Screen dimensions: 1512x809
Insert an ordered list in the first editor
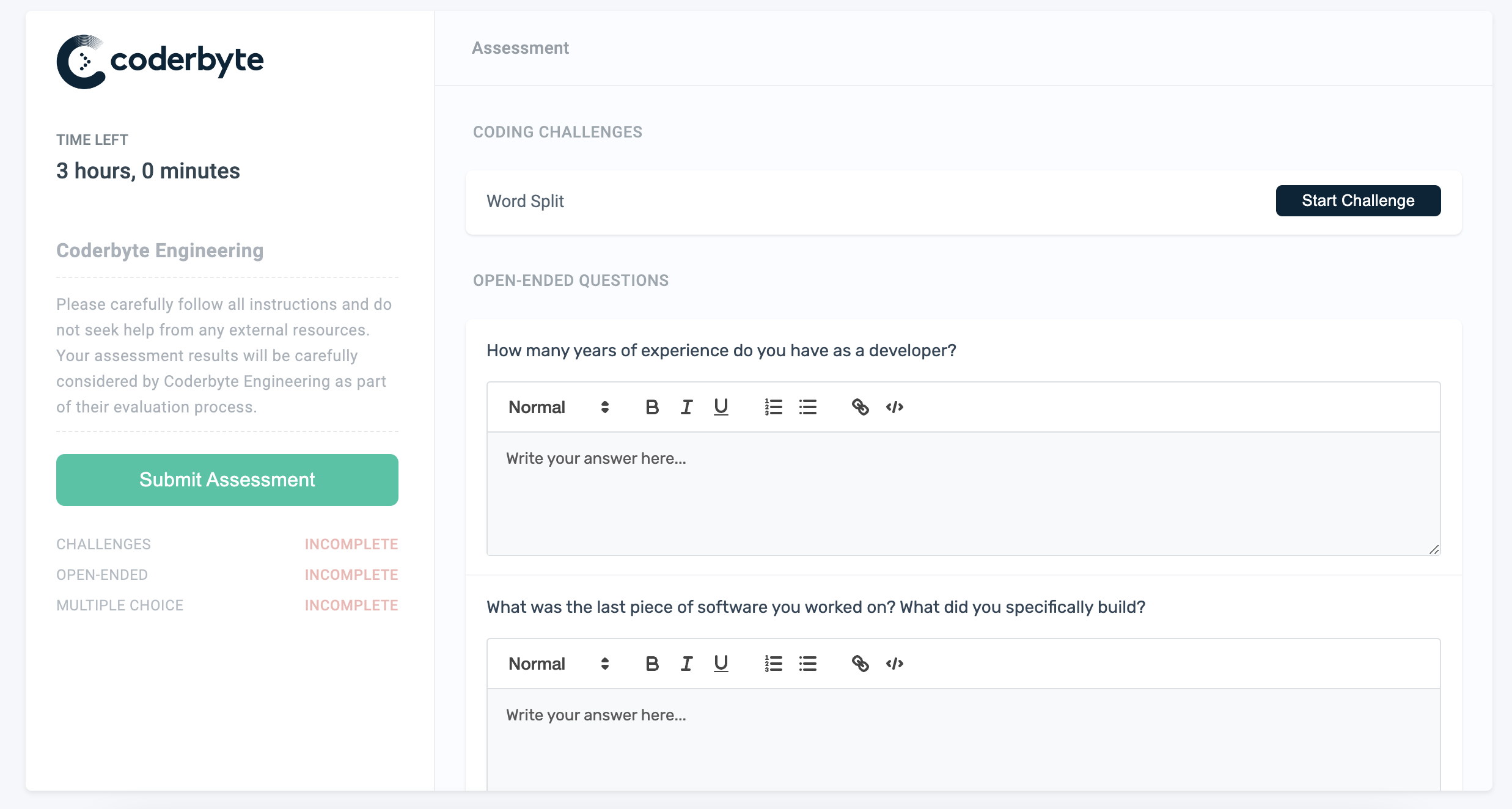[773, 406]
